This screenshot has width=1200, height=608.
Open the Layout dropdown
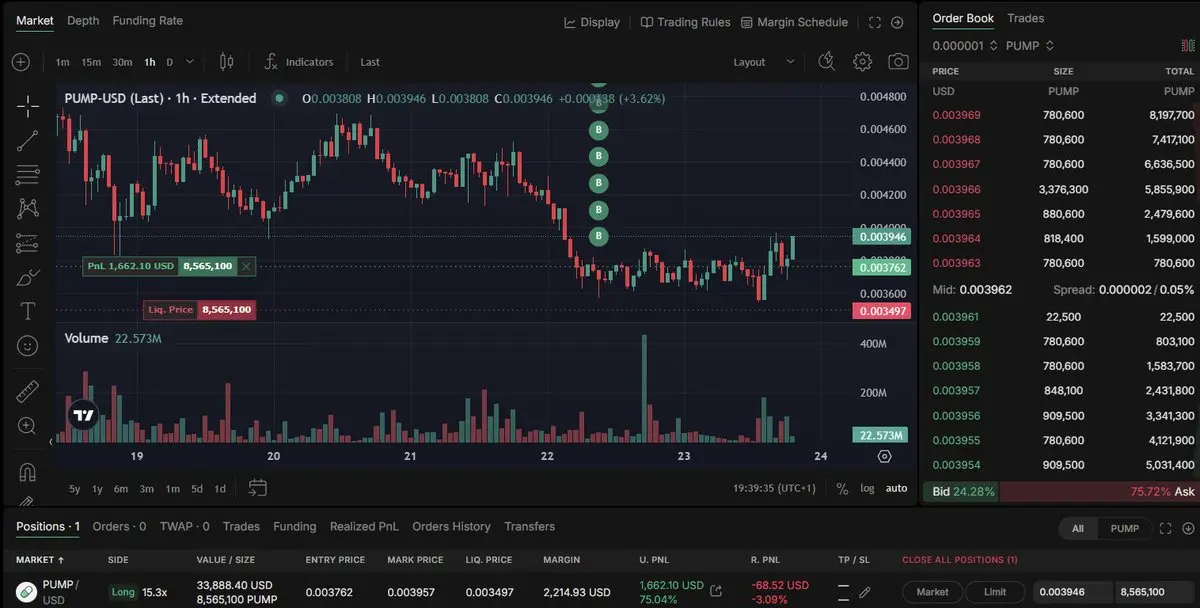(765, 62)
